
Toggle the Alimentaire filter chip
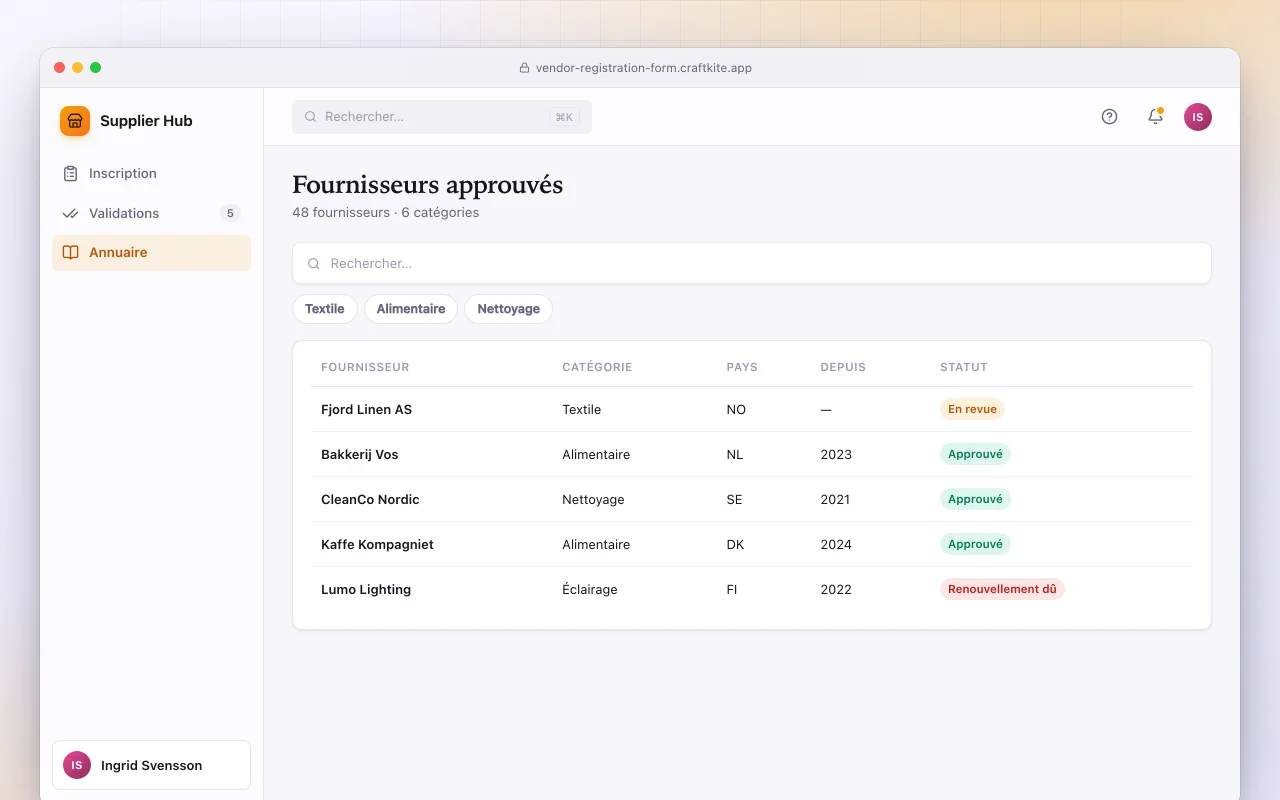(x=411, y=309)
